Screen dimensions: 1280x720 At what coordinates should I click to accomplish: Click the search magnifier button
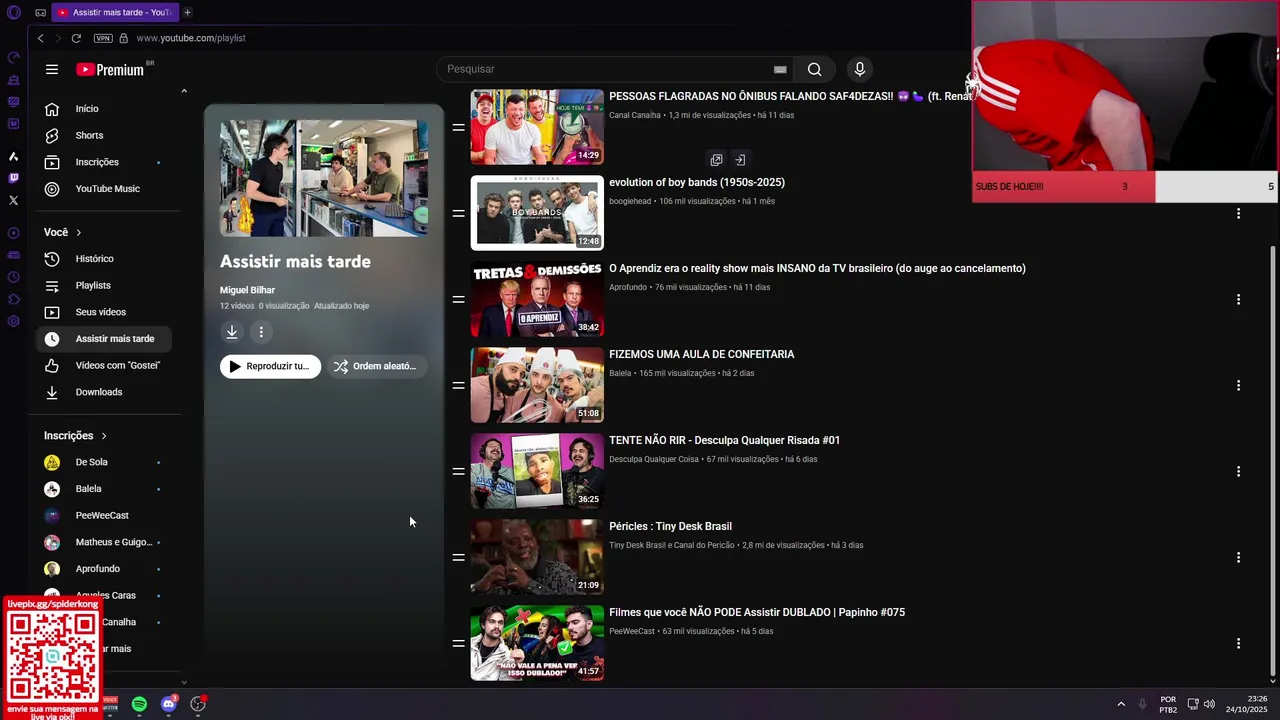pyautogui.click(x=815, y=69)
